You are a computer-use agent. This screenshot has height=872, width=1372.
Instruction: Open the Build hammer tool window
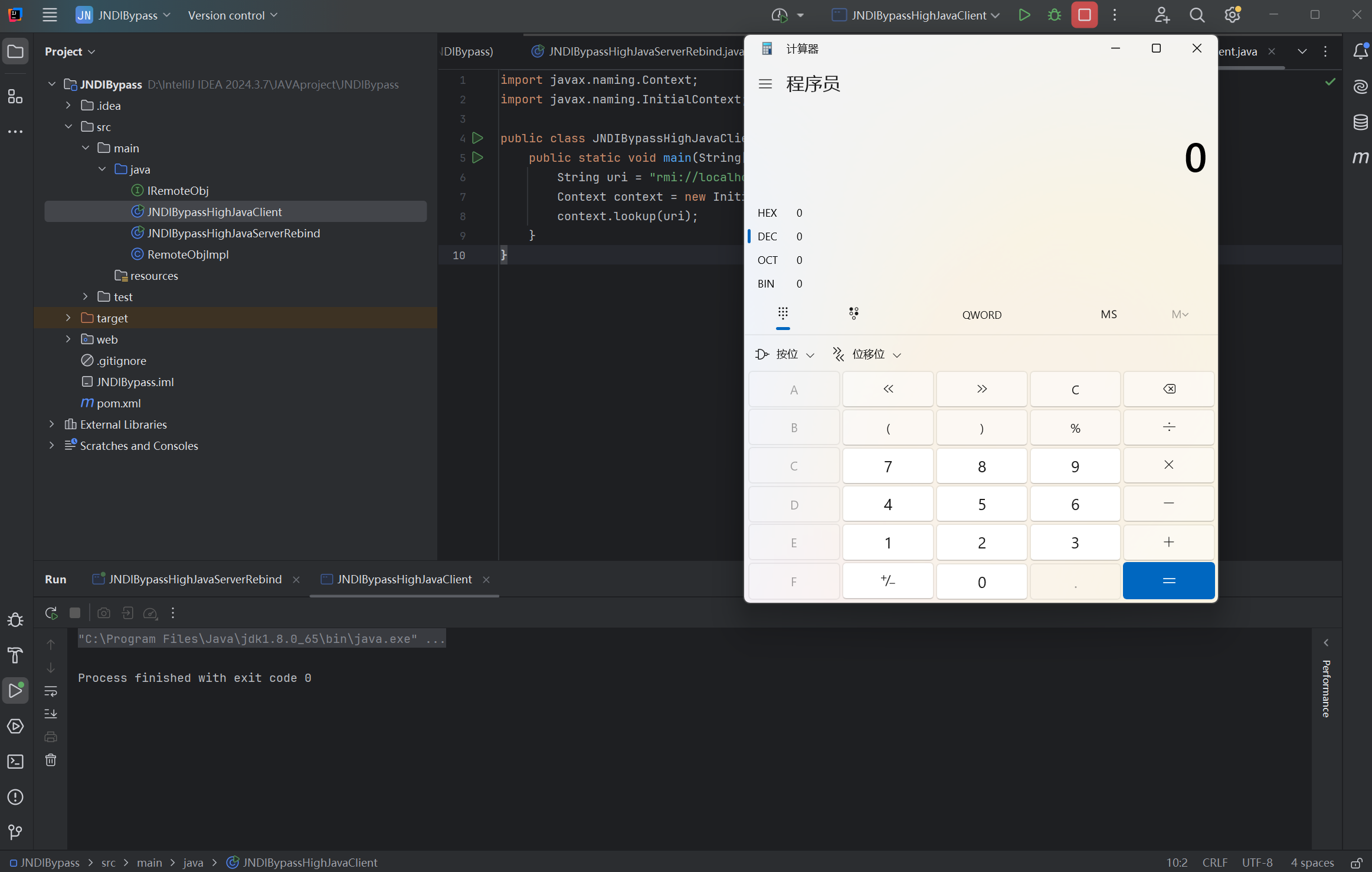click(x=15, y=655)
